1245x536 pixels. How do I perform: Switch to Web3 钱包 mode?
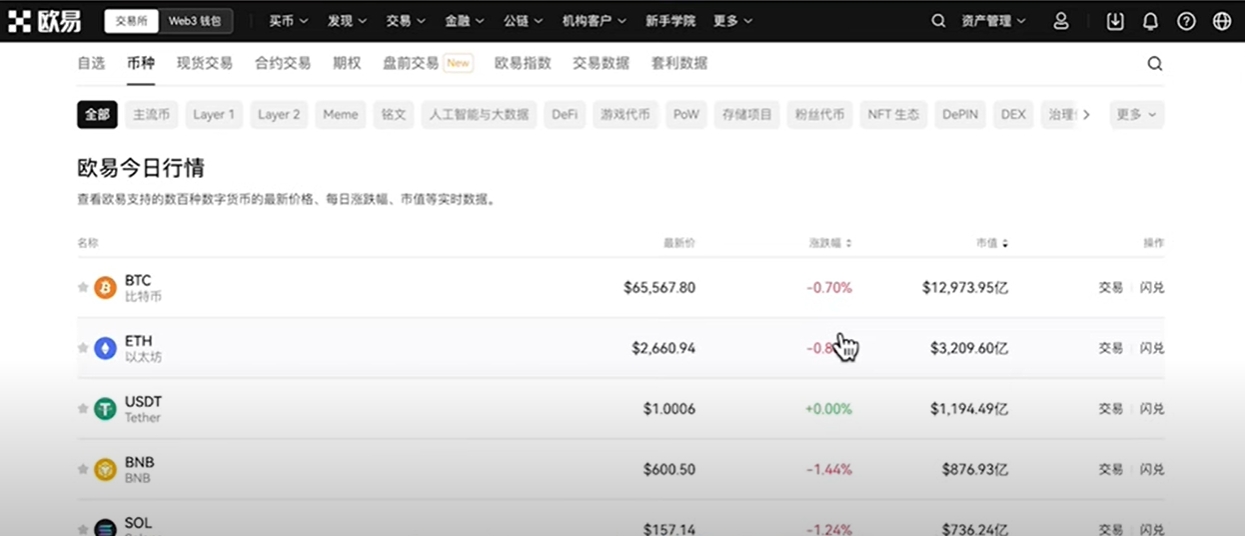(194, 21)
